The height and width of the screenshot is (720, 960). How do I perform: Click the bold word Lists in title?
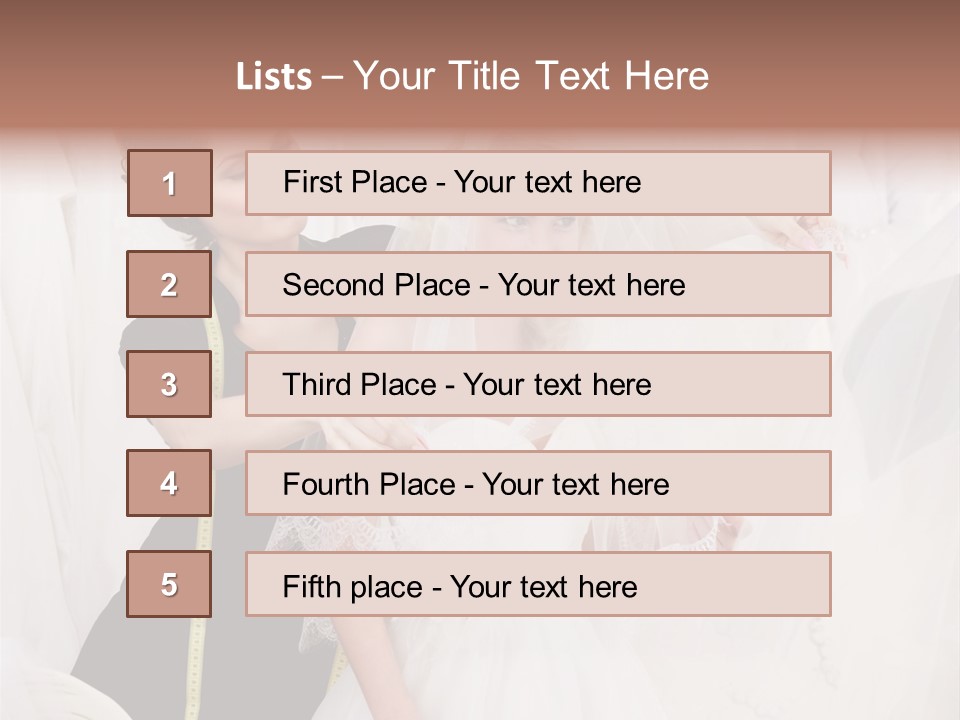(274, 77)
